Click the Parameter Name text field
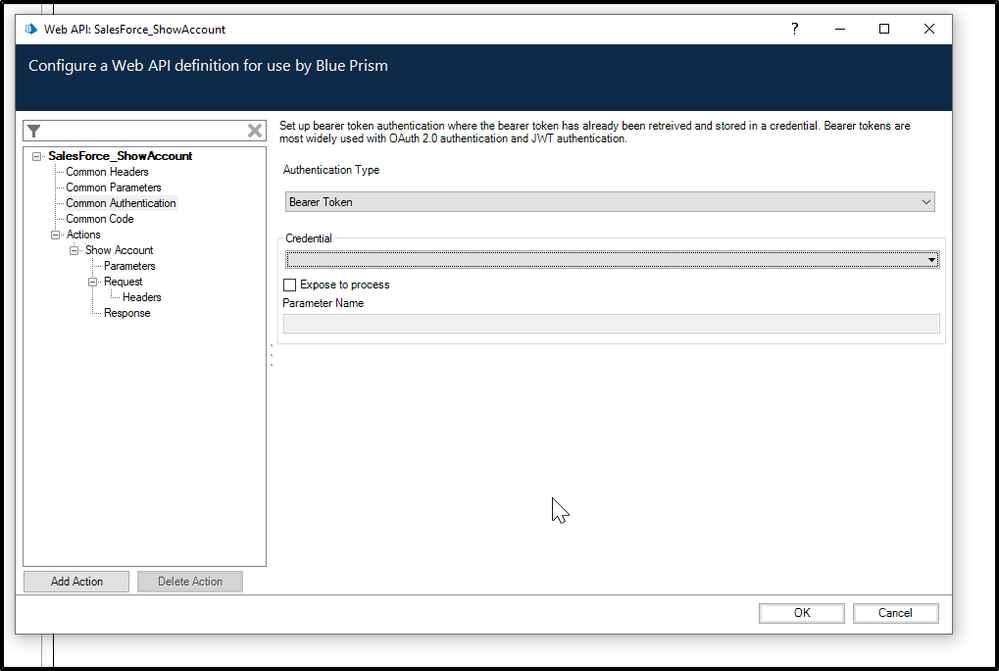This screenshot has width=999, height=671. [x=611, y=324]
